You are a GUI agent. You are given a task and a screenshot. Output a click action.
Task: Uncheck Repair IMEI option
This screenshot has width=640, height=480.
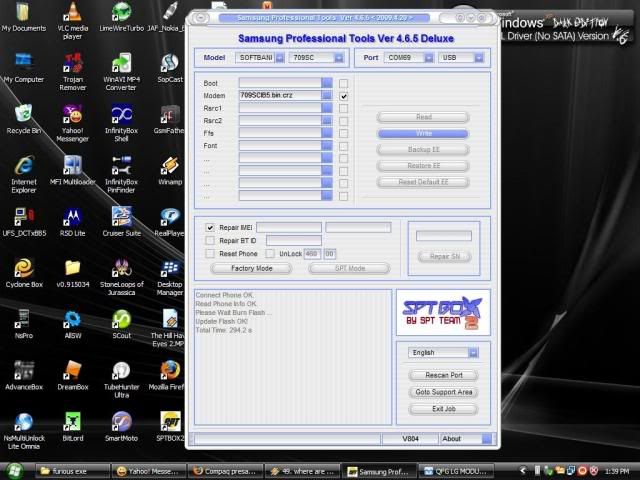[x=210, y=227]
